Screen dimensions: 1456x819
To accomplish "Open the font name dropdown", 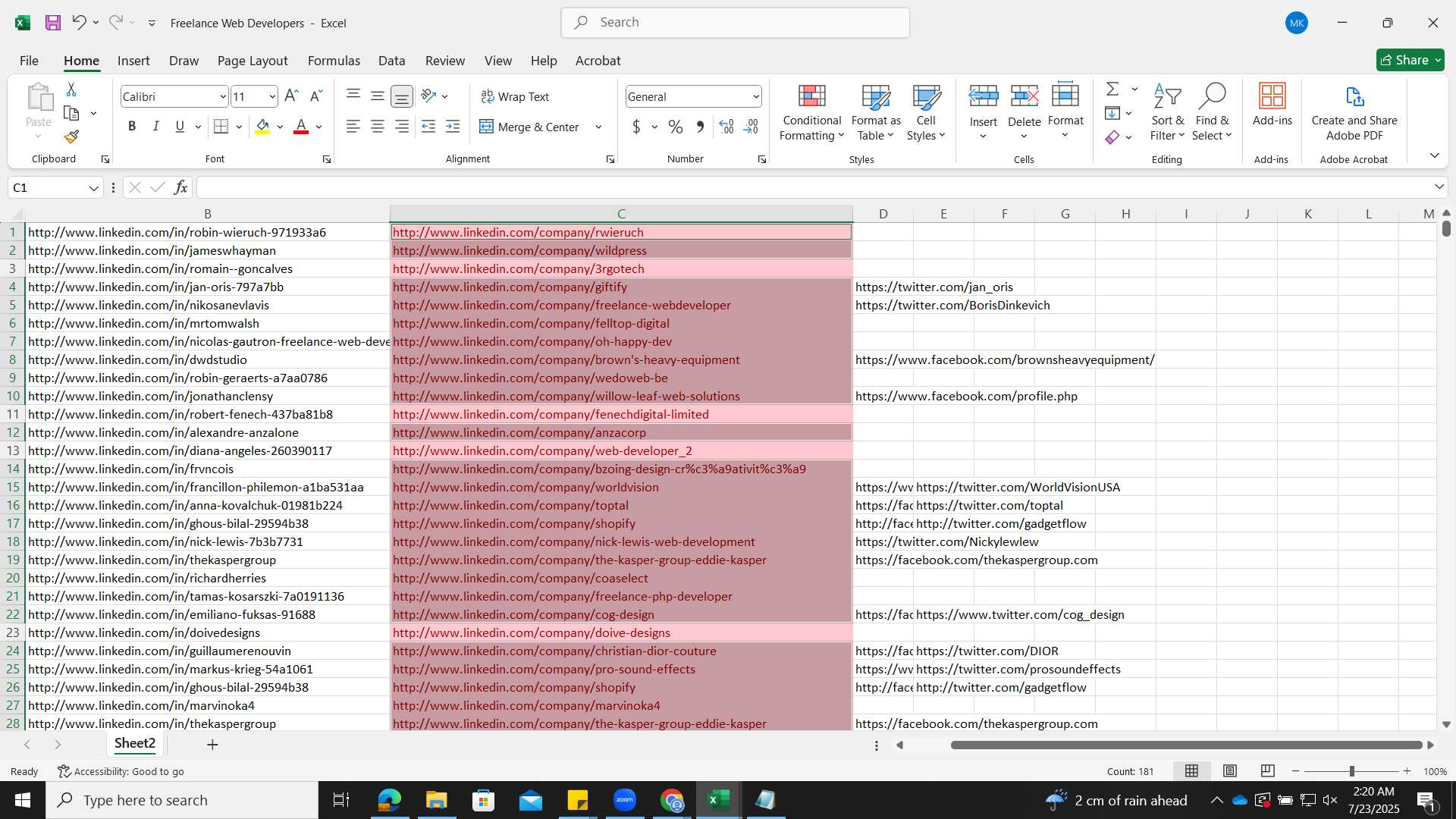I will pos(222,96).
